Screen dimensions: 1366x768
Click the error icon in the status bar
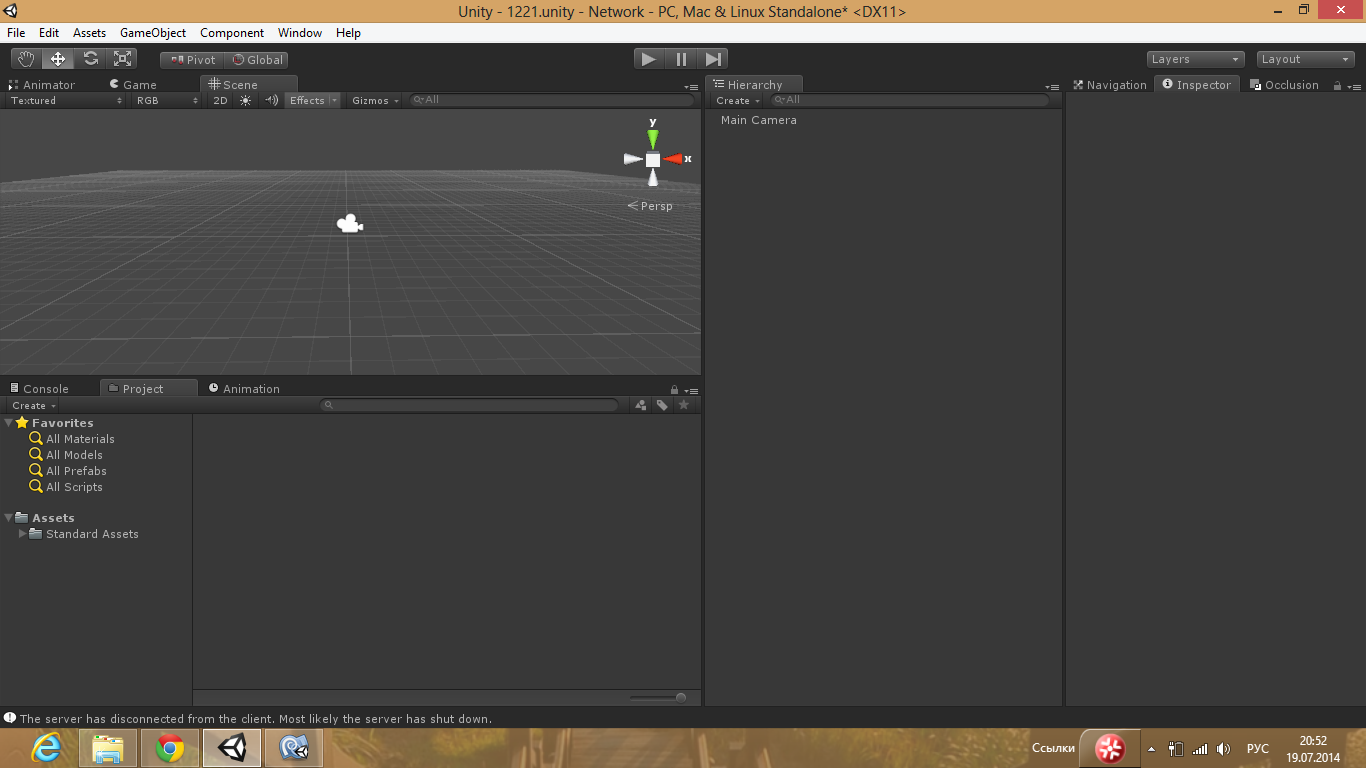pos(10,718)
